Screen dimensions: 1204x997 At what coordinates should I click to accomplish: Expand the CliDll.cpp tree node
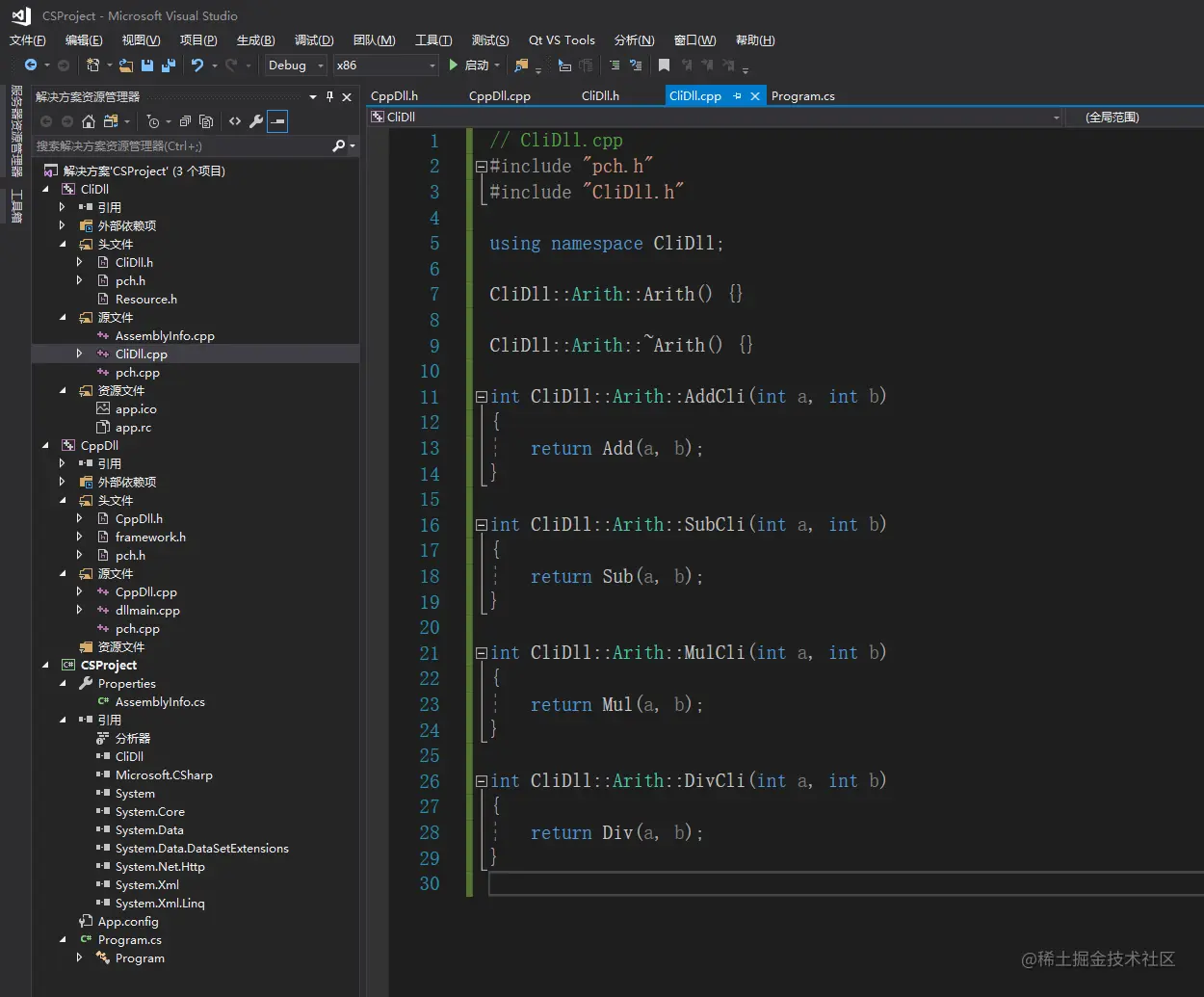click(79, 354)
